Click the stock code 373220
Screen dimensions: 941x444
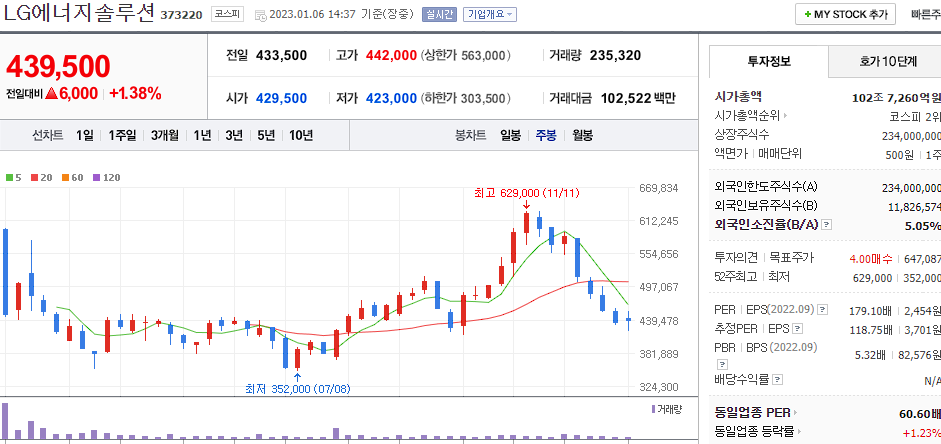pyautogui.click(x=181, y=15)
